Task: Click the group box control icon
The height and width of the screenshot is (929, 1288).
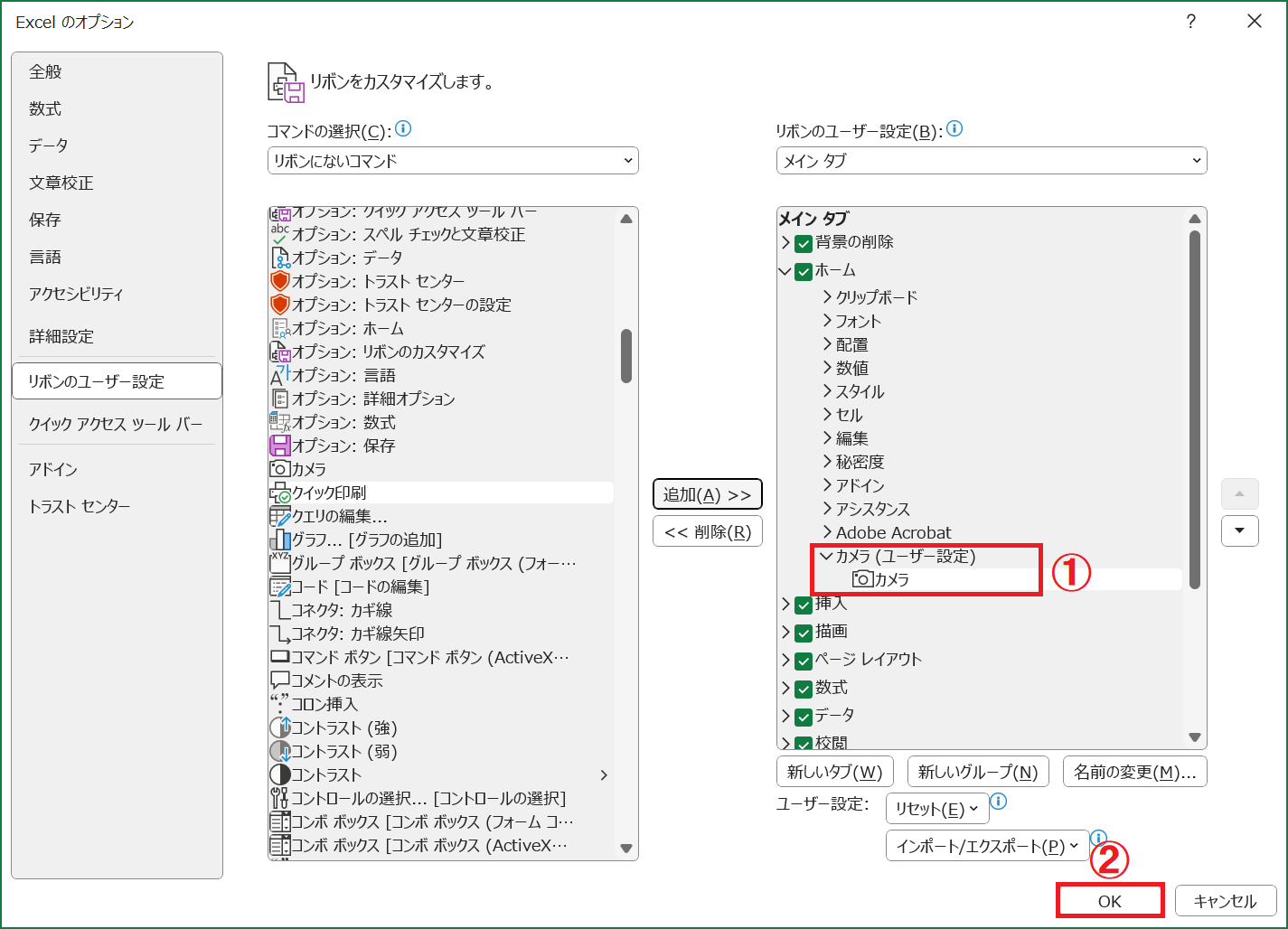Action: (280, 563)
